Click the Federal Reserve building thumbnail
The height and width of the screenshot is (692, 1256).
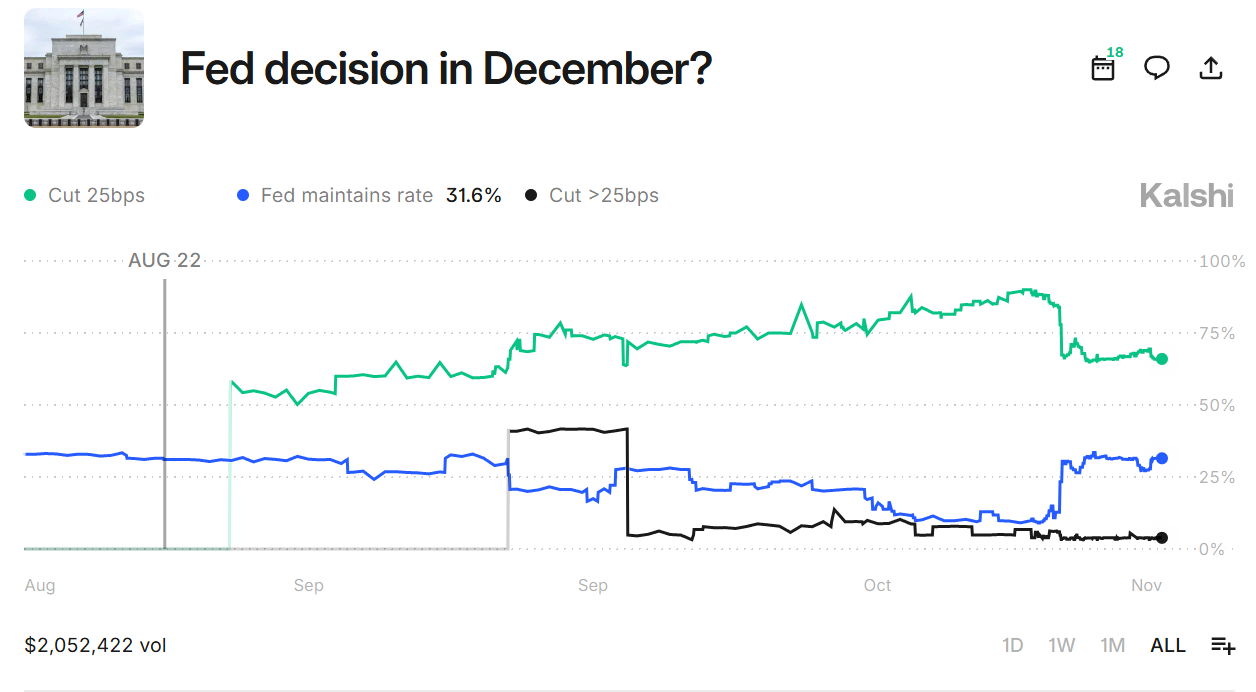tap(84, 68)
